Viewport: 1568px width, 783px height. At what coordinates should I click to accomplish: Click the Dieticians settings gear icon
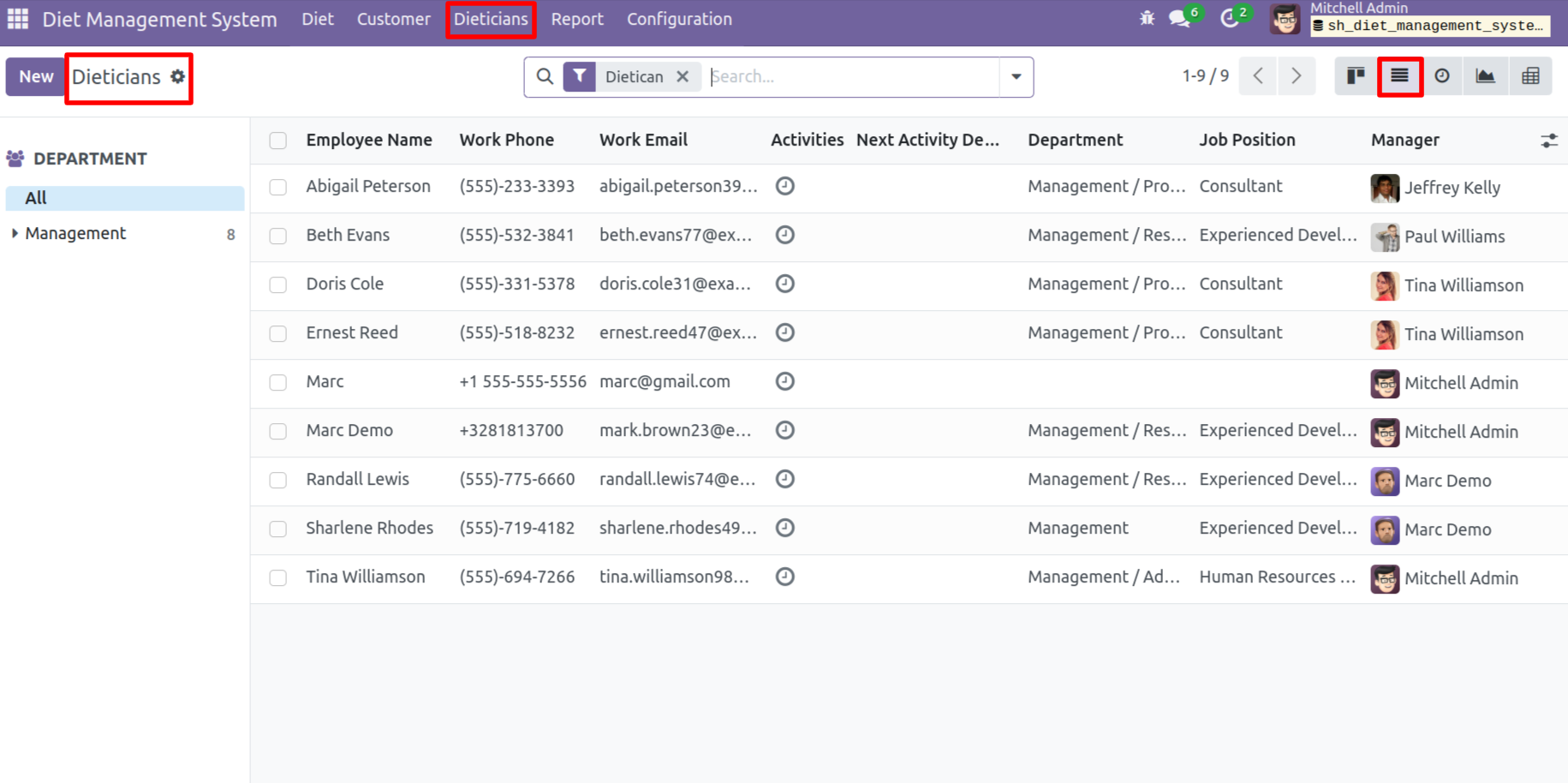[178, 76]
